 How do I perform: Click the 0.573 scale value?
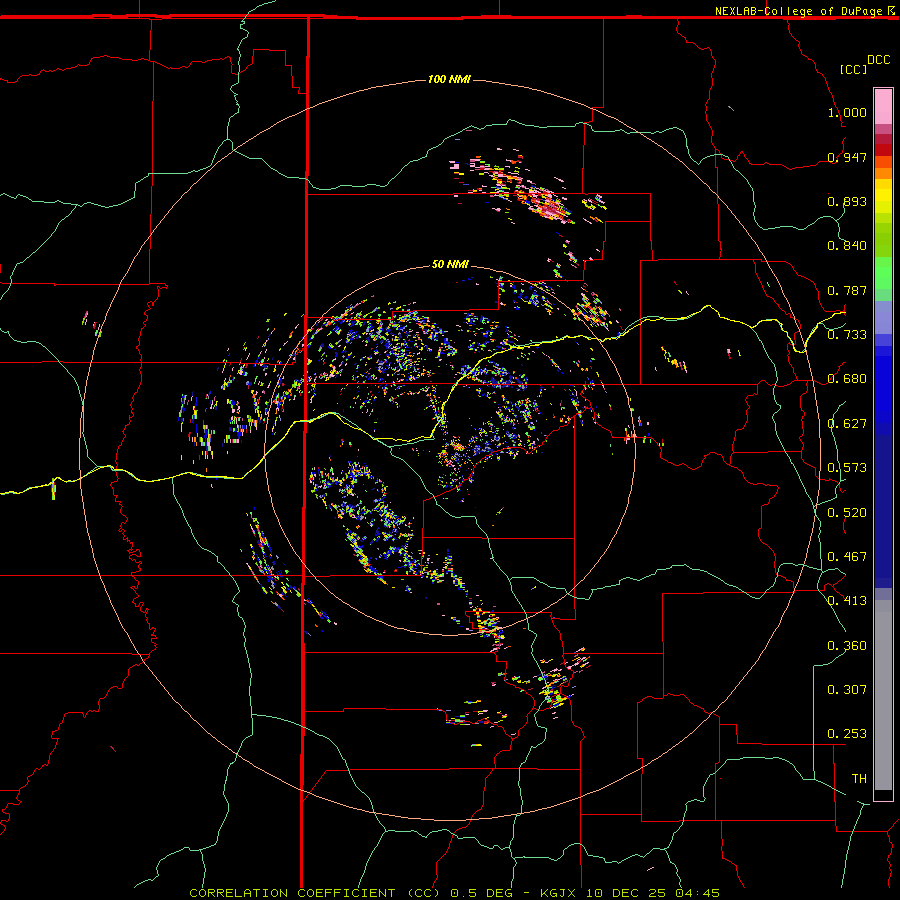tap(847, 468)
